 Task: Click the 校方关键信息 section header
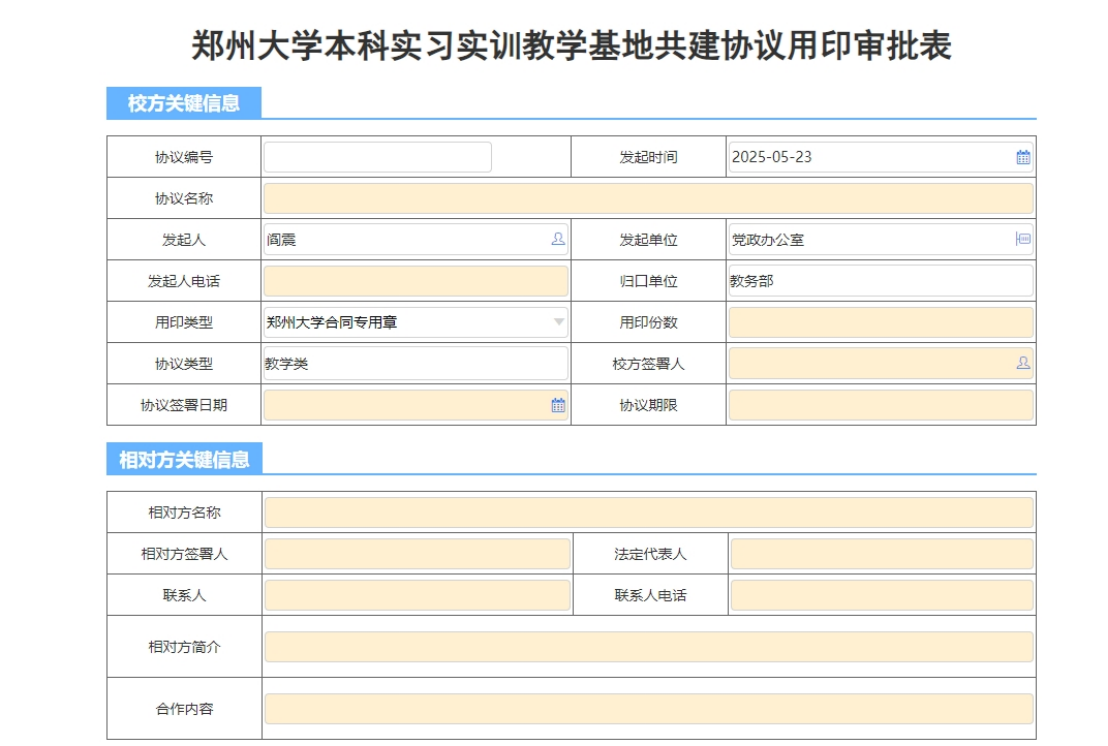point(184,103)
